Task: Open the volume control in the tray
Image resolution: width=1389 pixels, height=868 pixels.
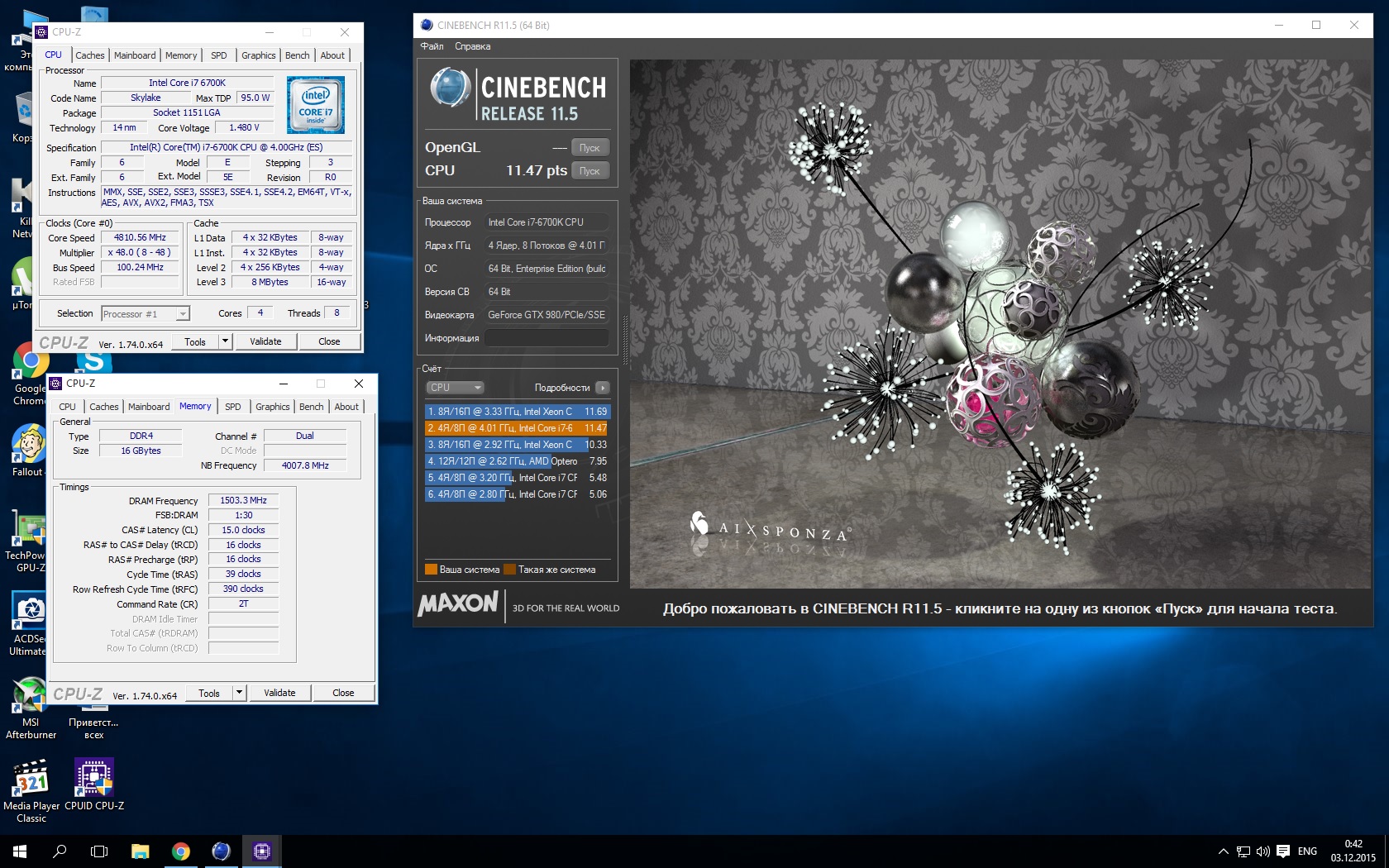Action: tap(1263, 851)
